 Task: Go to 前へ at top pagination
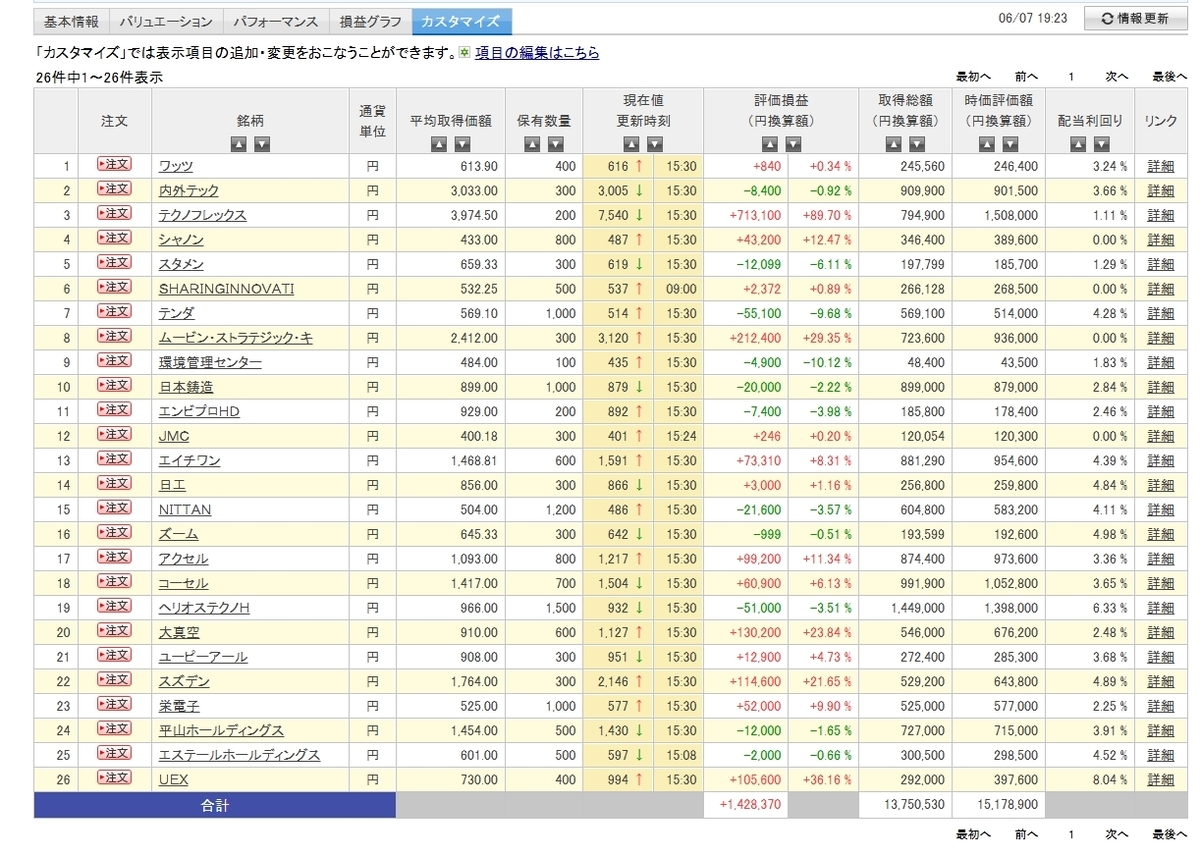click(1026, 77)
